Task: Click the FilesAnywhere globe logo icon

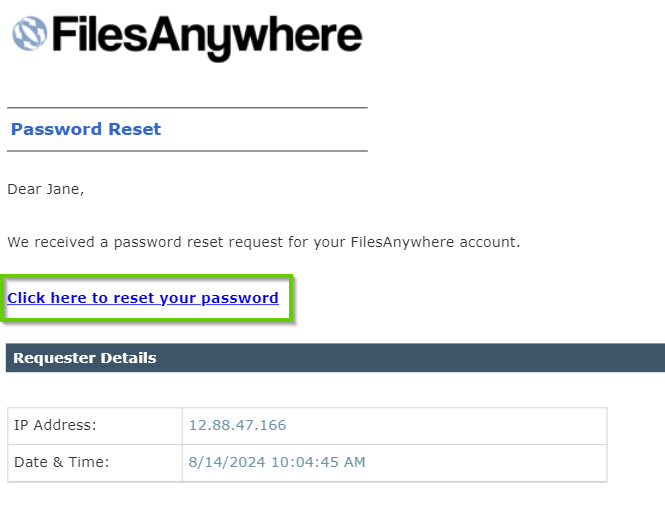Action: click(x=29, y=33)
